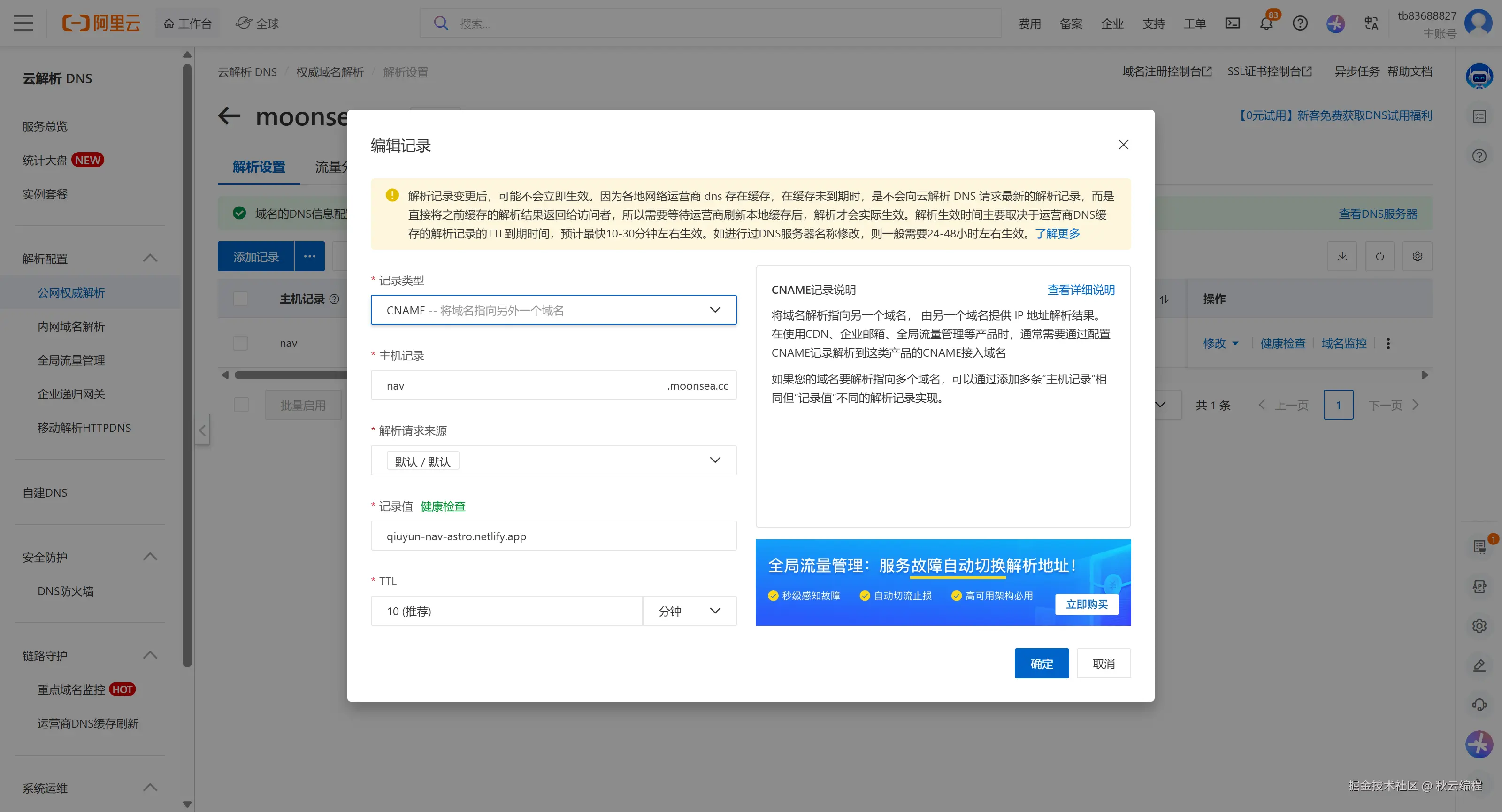Screen dimensions: 1502x812
Task: Click the refresh records icon
Action: point(1379,256)
